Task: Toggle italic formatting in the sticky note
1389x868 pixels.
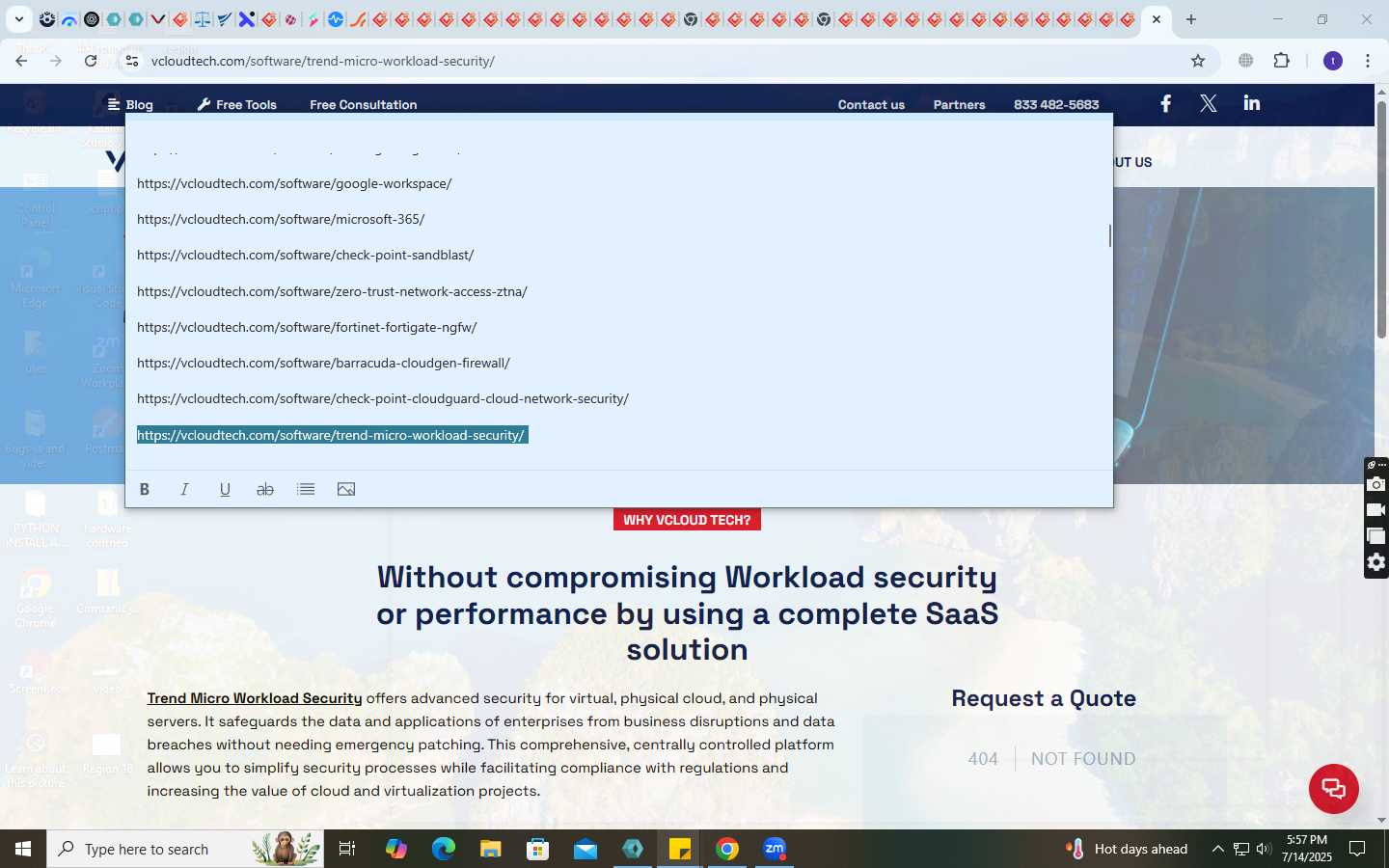Action: click(x=184, y=489)
